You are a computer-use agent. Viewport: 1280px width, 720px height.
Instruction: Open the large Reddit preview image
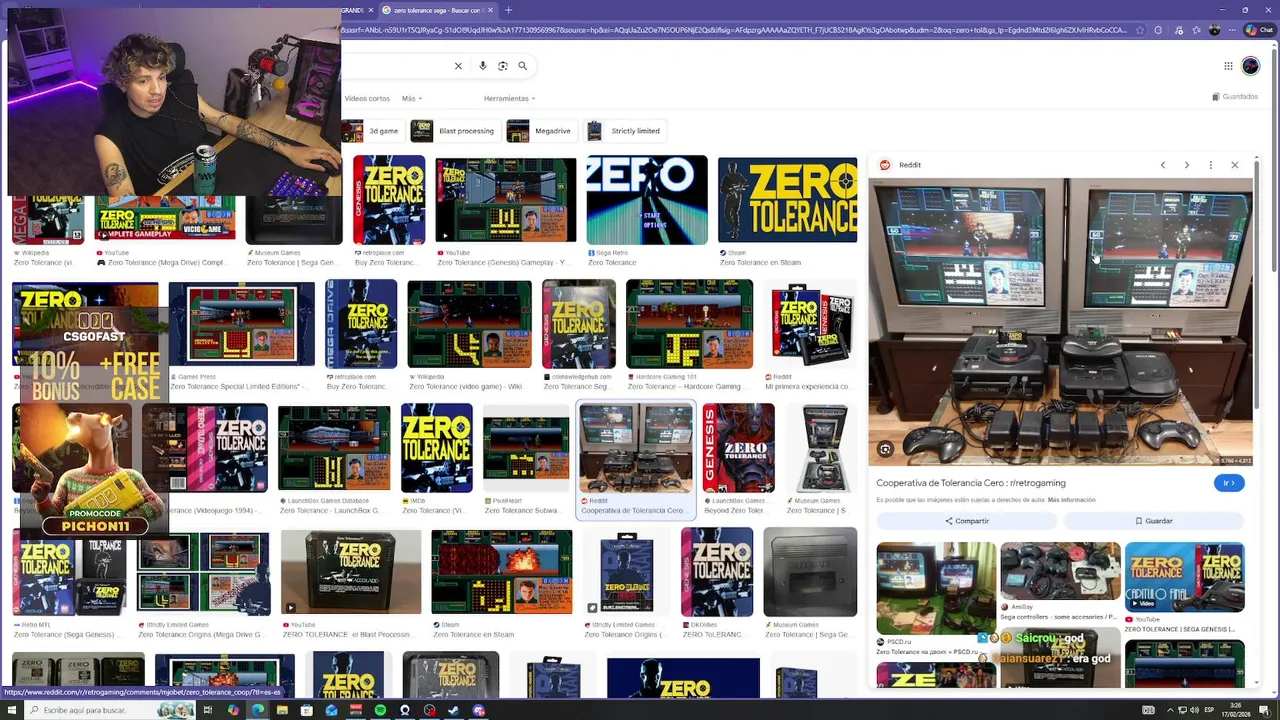pos(1060,322)
